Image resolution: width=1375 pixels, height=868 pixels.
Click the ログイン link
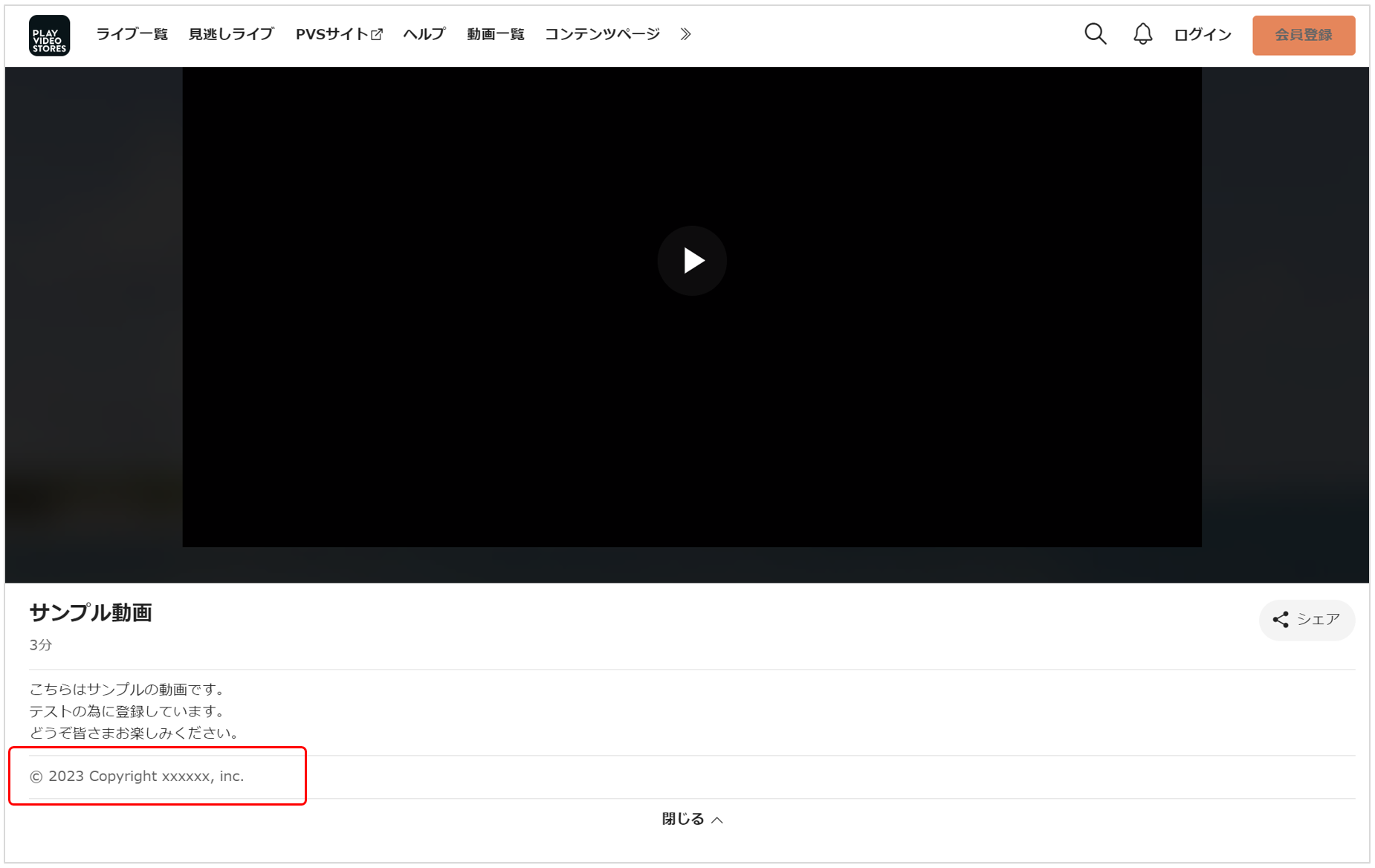(1202, 35)
